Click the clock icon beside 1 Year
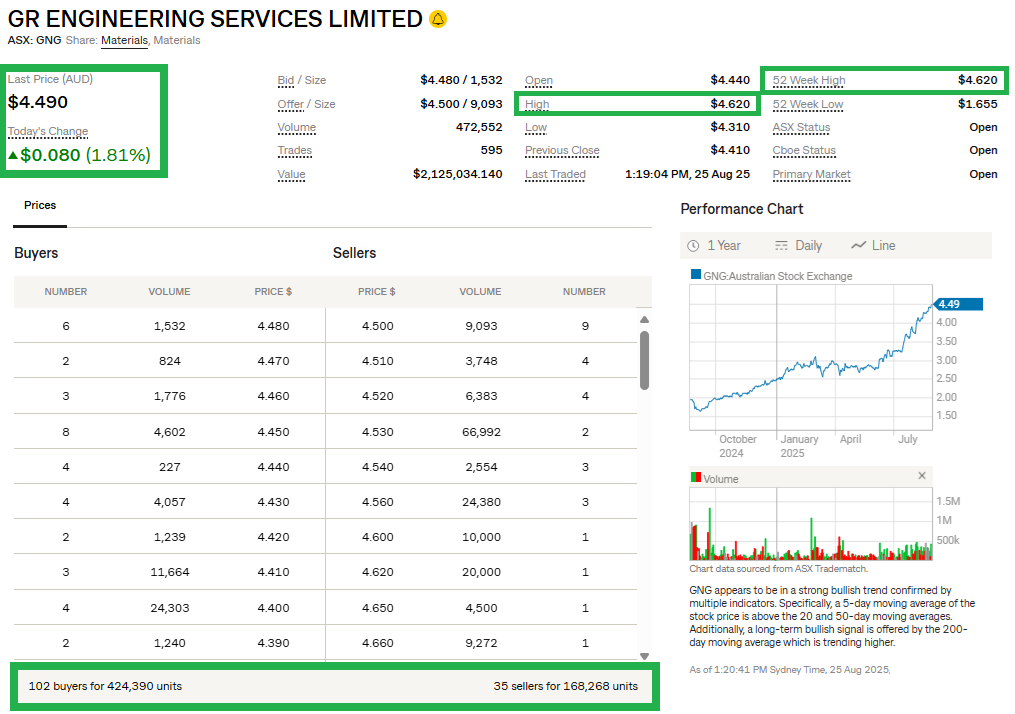 coord(694,246)
